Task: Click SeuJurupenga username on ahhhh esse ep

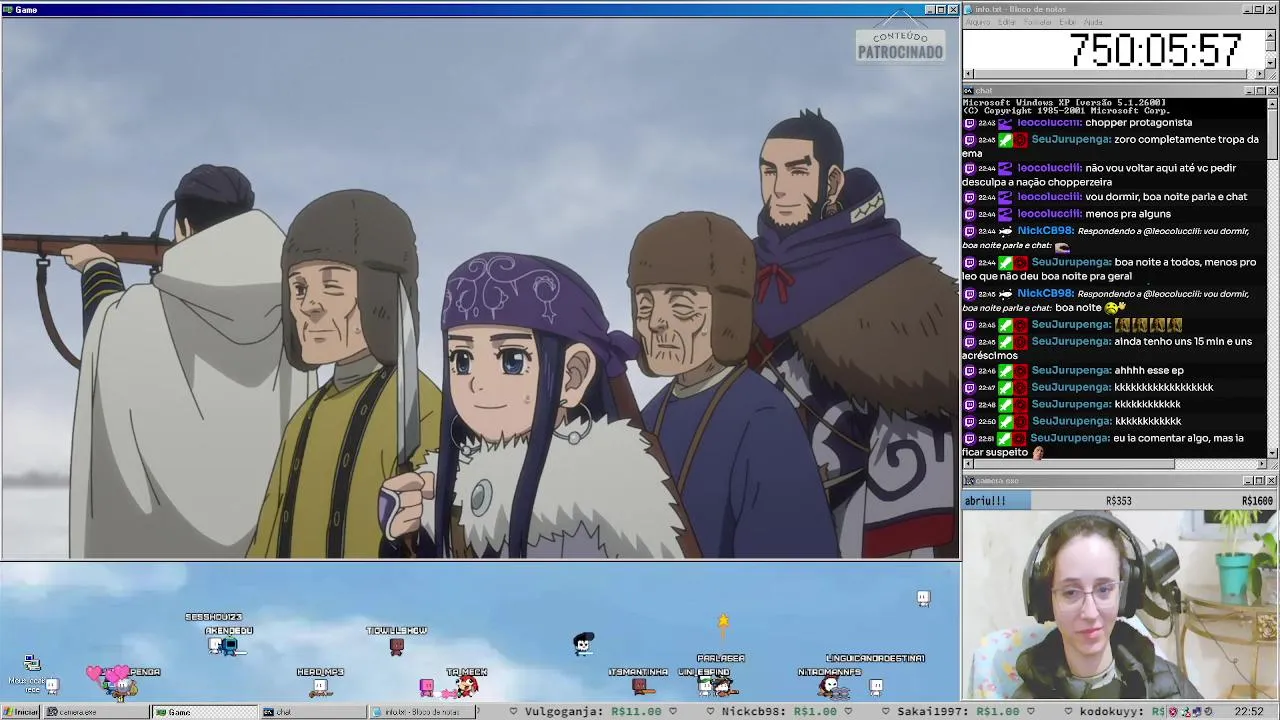Action: click(1071, 371)
